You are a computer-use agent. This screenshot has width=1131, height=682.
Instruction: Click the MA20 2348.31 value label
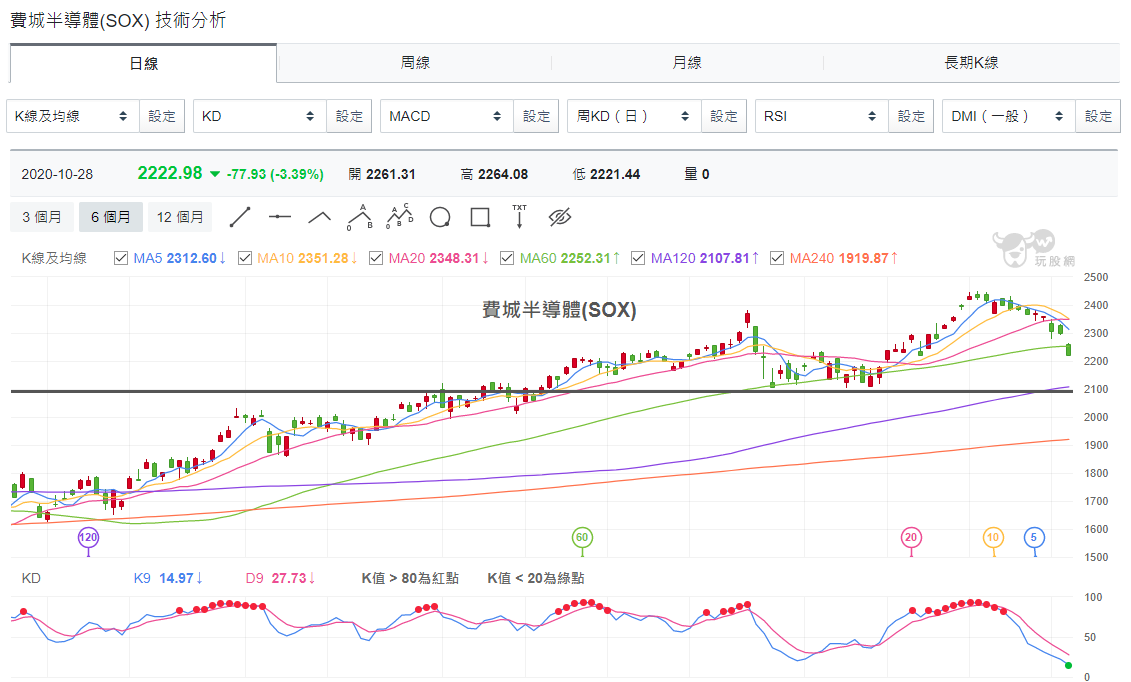[439, 258]
